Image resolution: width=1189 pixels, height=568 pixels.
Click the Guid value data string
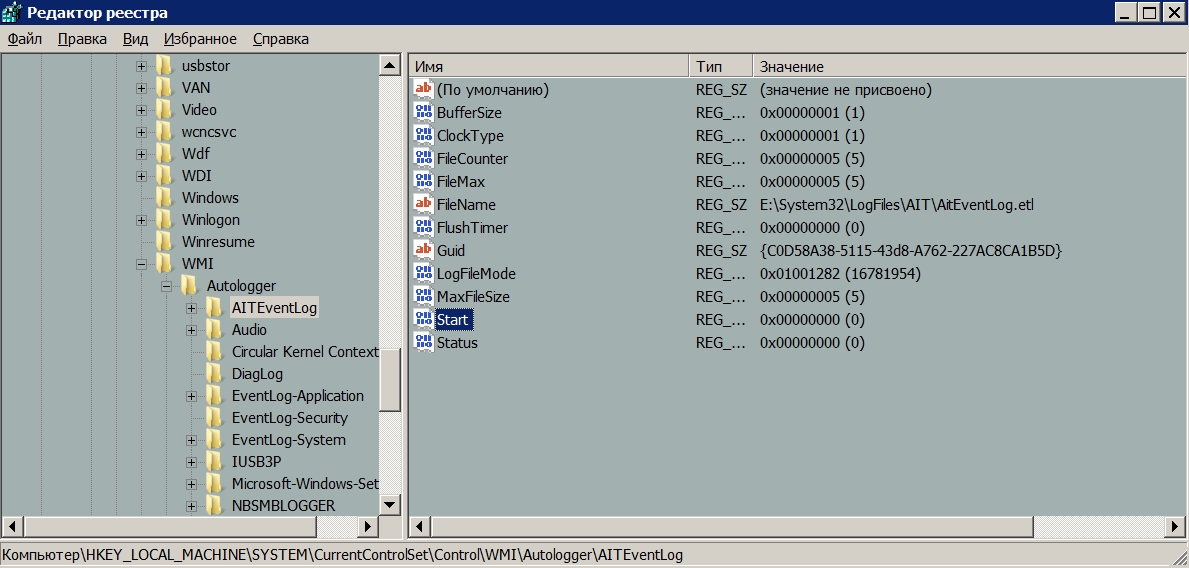pos(910,250)
